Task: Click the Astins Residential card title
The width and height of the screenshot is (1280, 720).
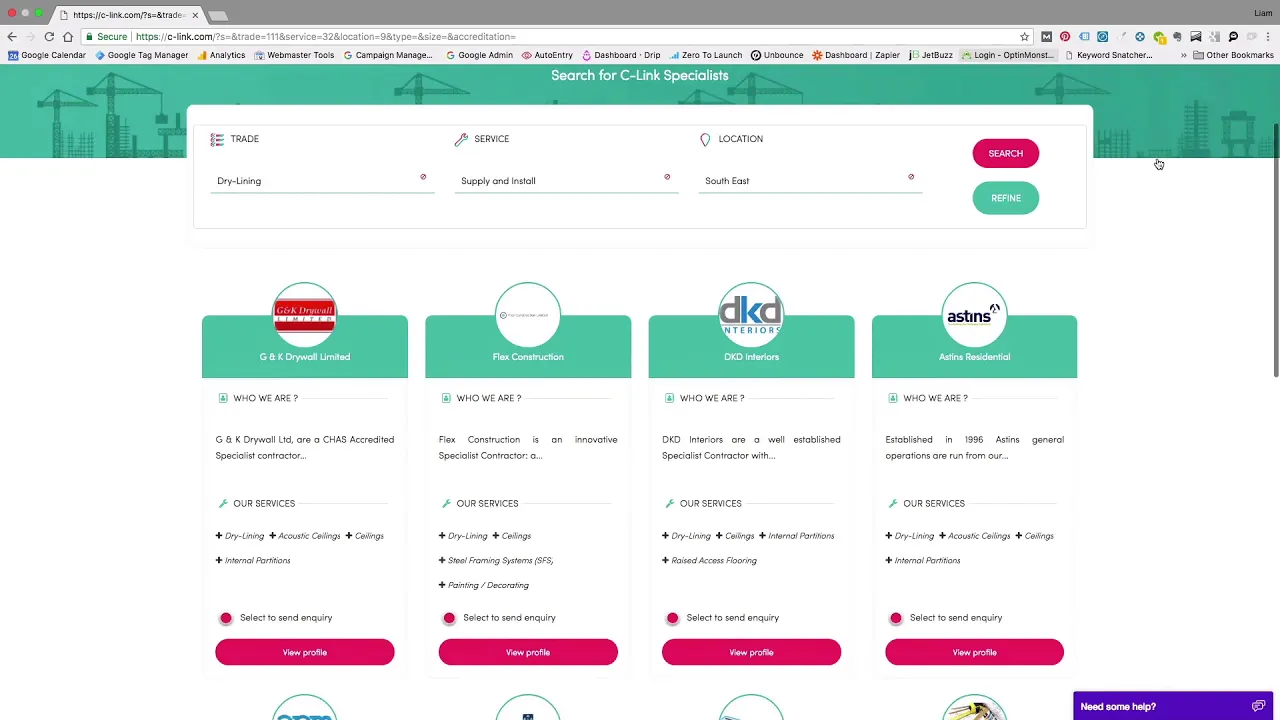Action: tap(974, 357)
